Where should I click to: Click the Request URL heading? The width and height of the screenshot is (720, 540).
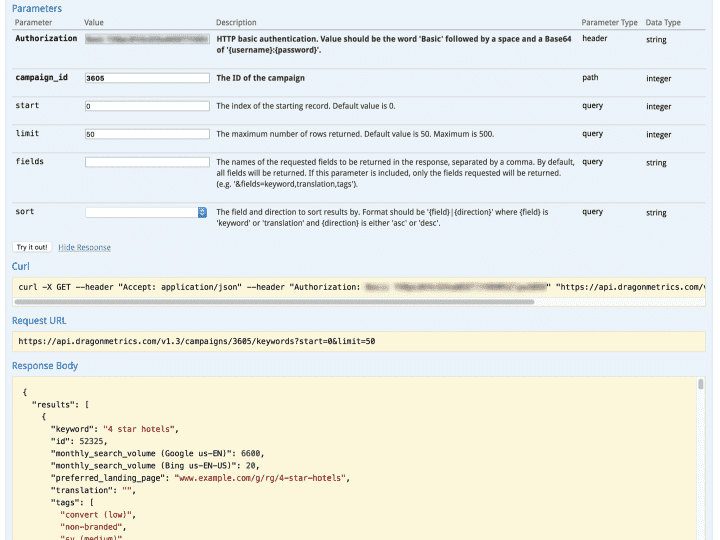(39, 320)
